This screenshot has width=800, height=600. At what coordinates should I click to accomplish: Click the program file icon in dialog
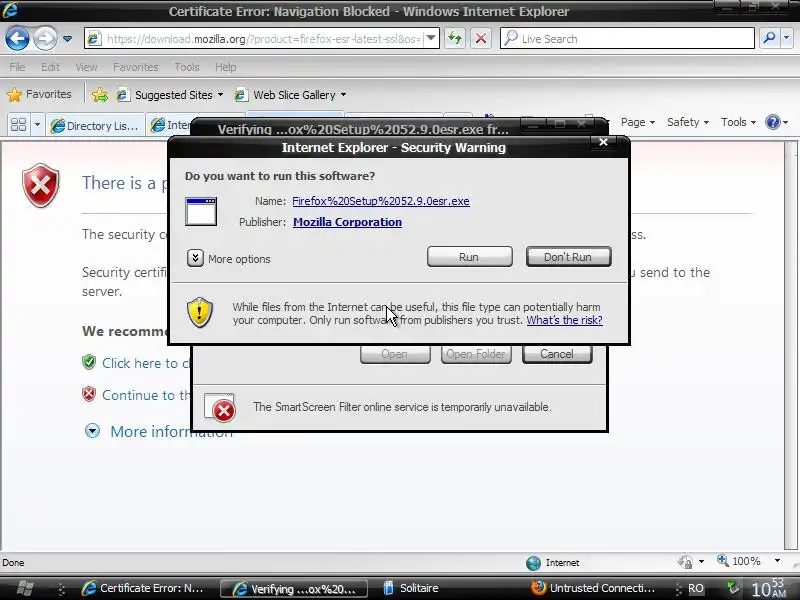click(x=201, y=211)
